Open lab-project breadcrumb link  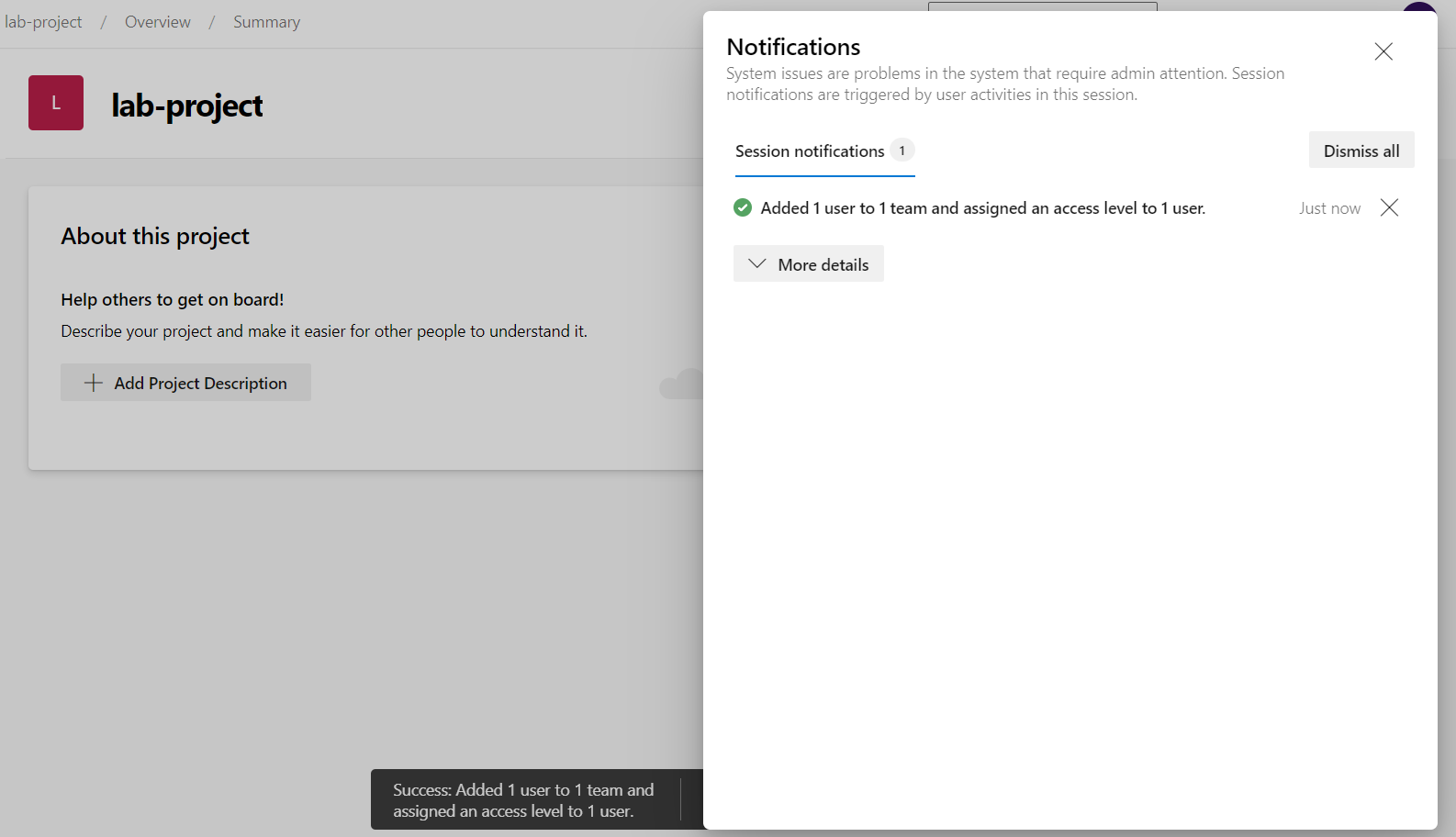[43, 22]
